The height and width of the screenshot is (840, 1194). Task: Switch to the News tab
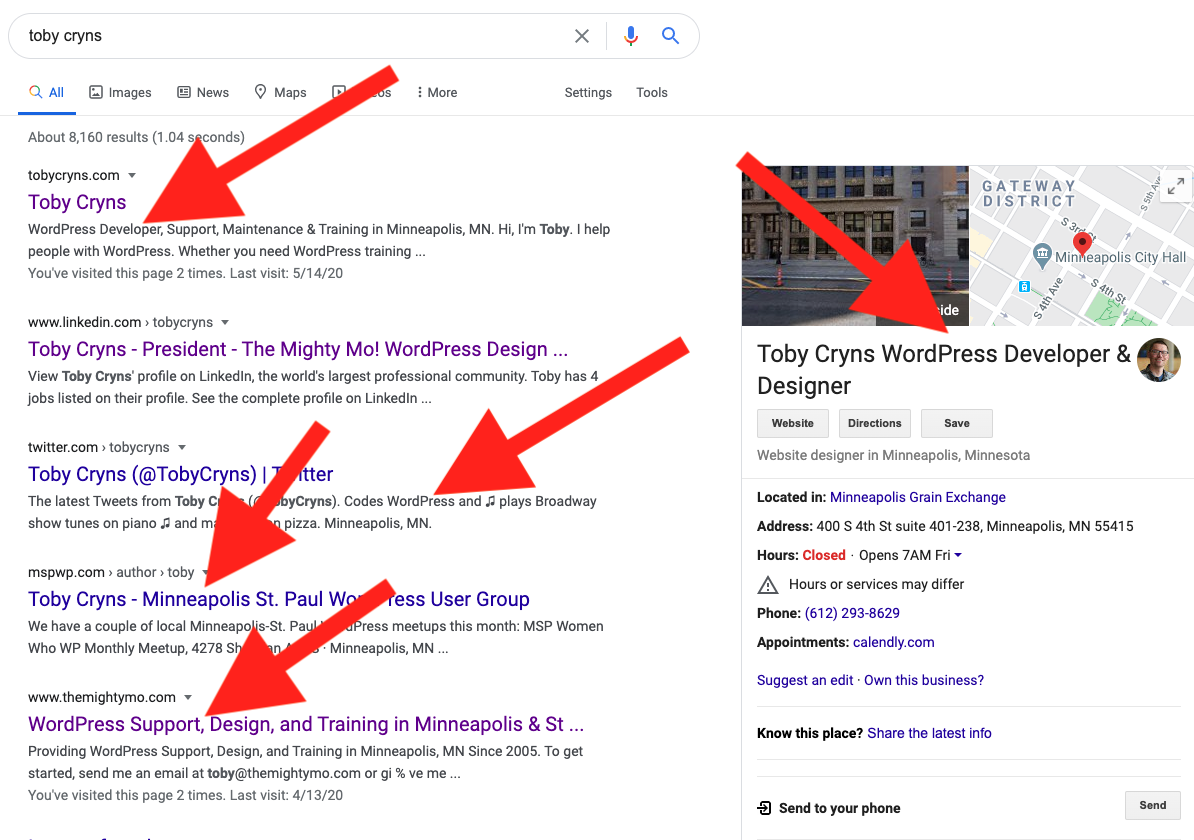(x=203, y=92)
